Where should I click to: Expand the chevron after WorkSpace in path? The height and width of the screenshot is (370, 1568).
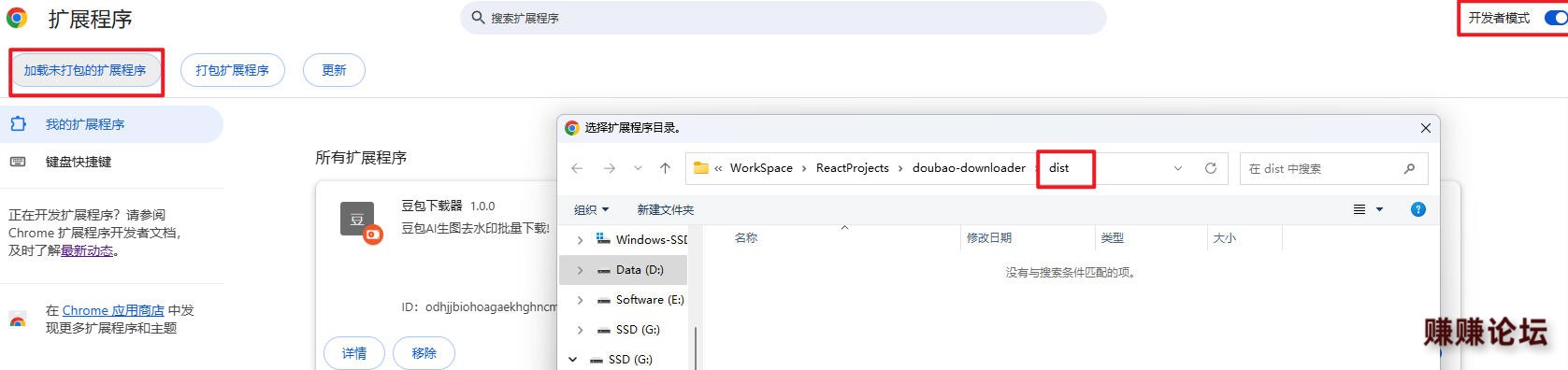pos(804,168)
